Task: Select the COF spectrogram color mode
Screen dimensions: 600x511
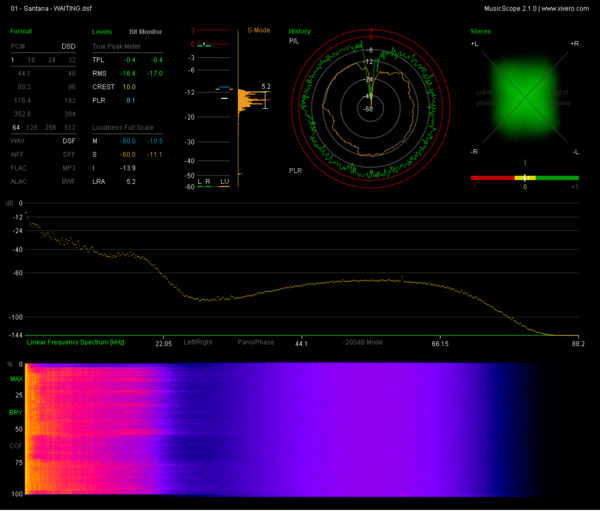Action: click(x=16, y=446)
